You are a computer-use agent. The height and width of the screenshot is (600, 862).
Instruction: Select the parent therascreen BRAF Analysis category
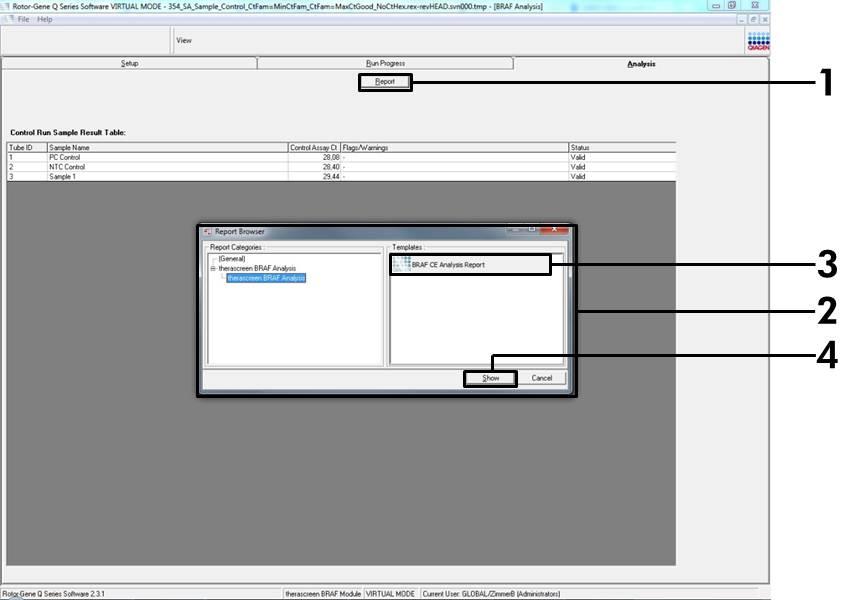pyautogui.click(x=257, y=268)
